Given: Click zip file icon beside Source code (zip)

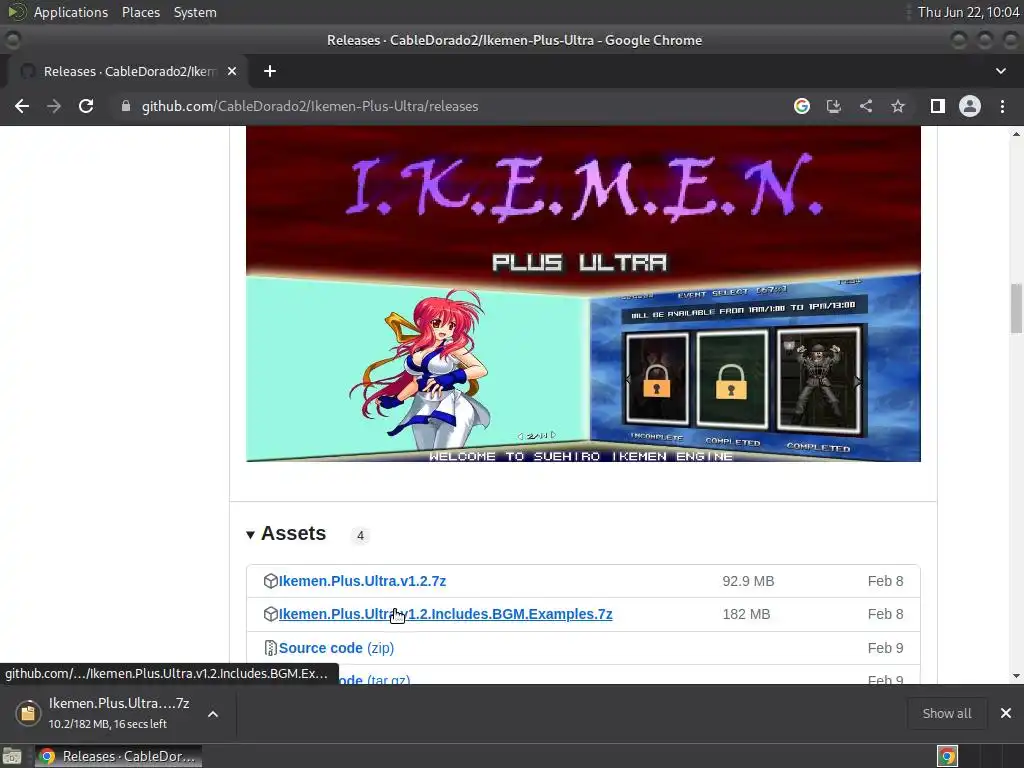Looking at the screenshot, I should [x=270, y=648].
